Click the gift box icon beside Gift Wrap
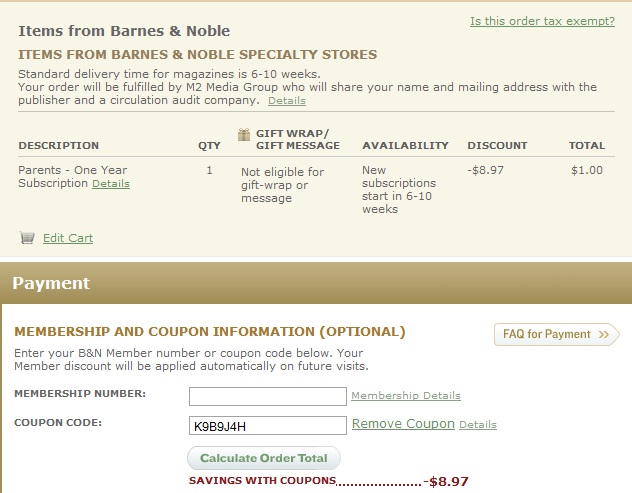This screenshot has height=493, width=632. pos(244,134)
